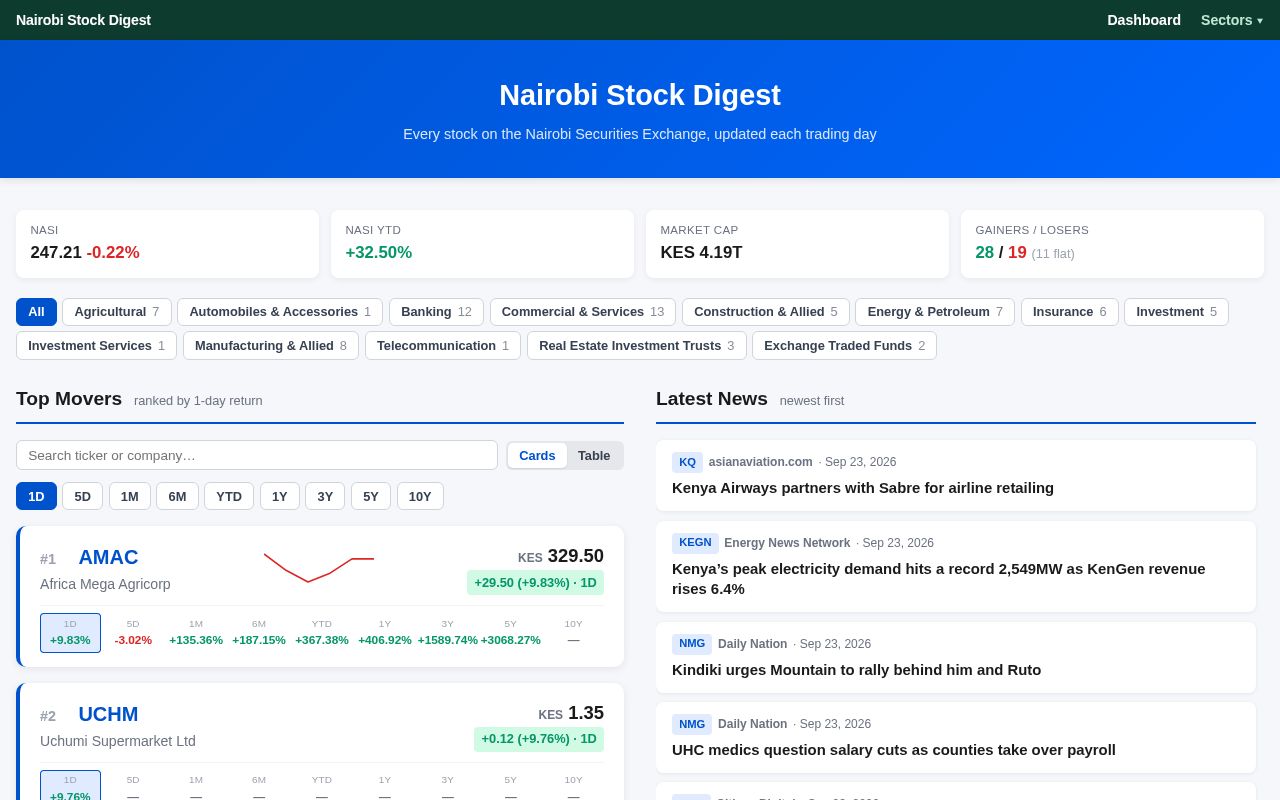Image resolution: width=1280 pixels, height=800 pixels.
Task: Click the UCHM +0.12 change badge
Action: pos(539,739)
